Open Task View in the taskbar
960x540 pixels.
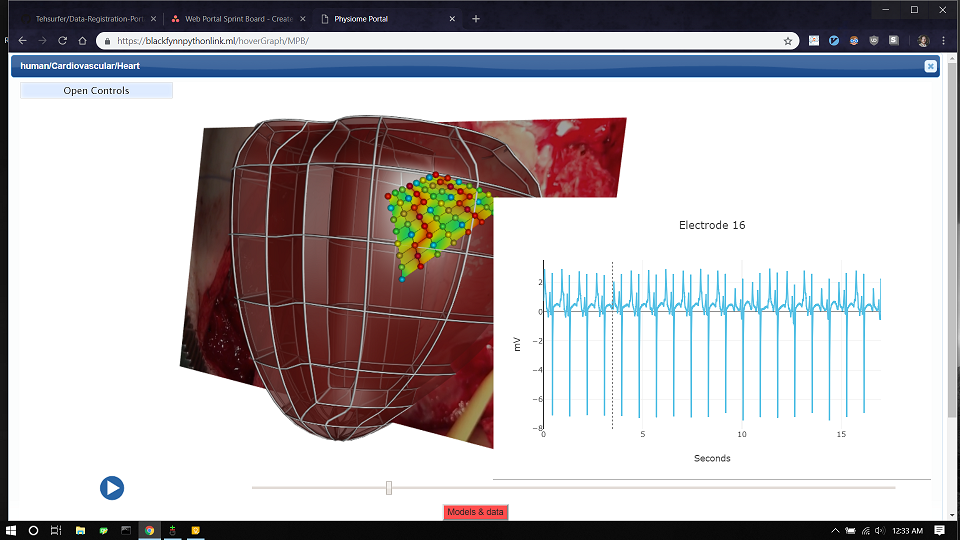pyautogui.click(x=56, y=530)
